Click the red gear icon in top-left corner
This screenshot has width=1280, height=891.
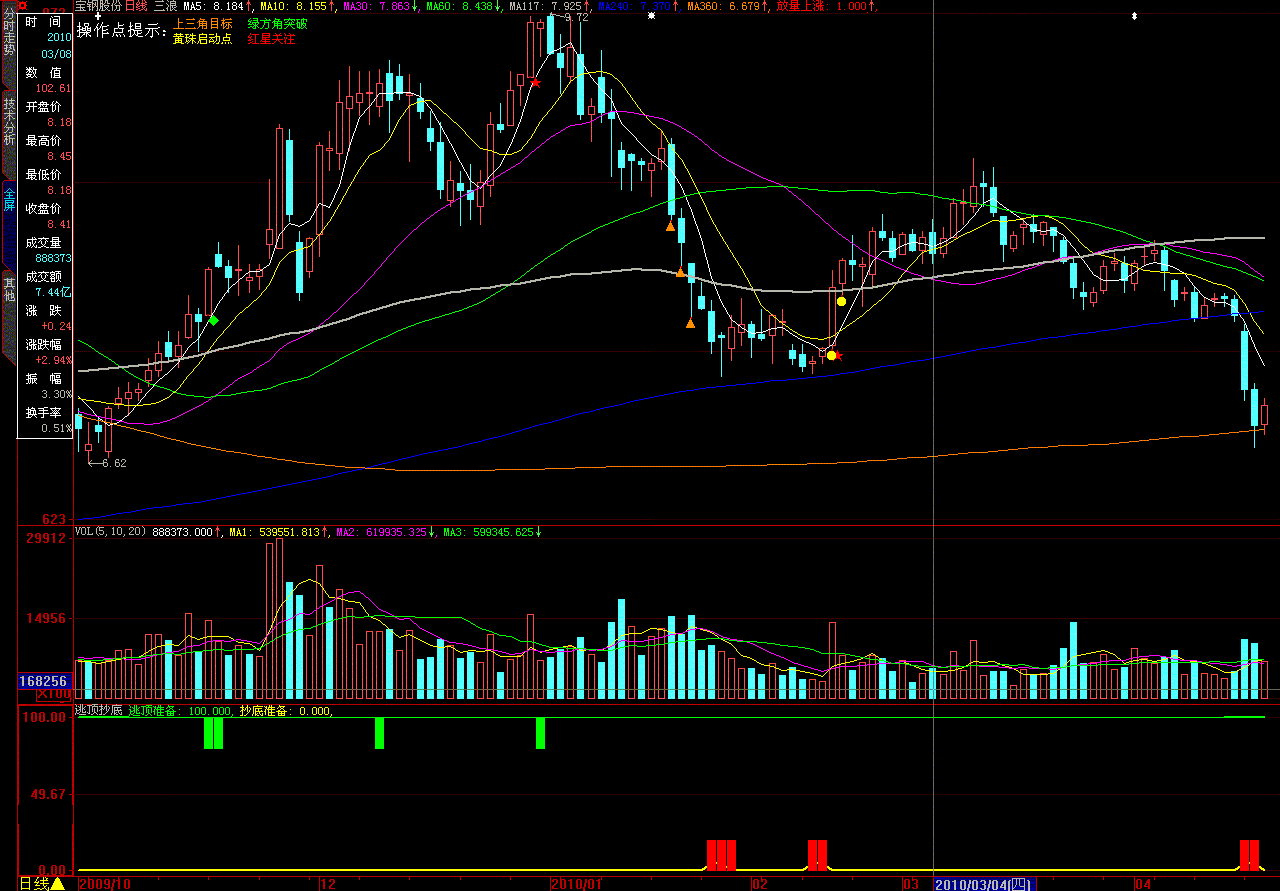click(x=22, y=6)
